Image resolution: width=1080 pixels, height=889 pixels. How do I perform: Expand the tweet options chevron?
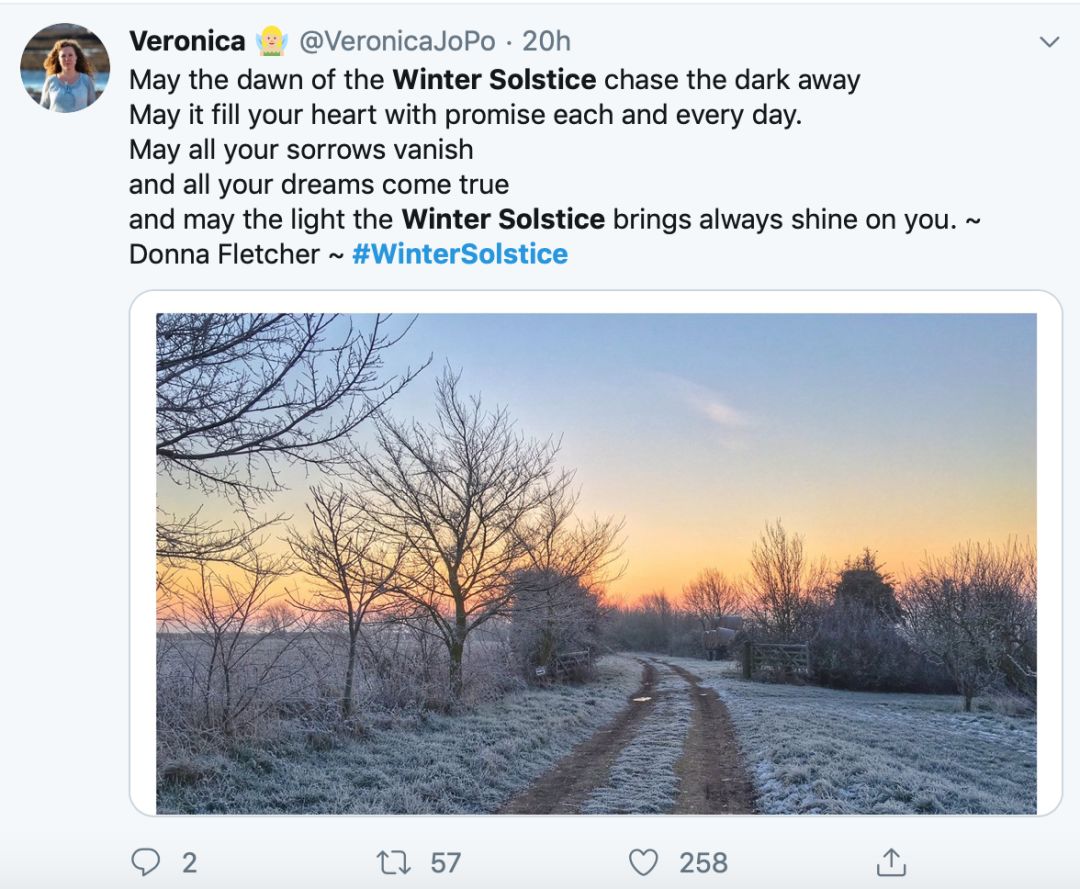1049,42
